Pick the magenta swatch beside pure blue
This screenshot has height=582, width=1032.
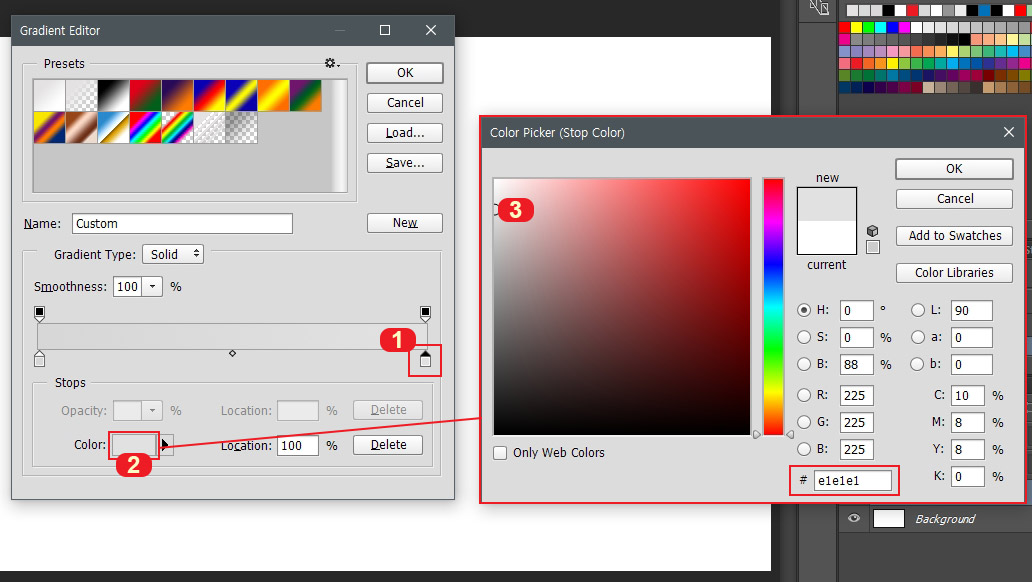tap(904, 28)
